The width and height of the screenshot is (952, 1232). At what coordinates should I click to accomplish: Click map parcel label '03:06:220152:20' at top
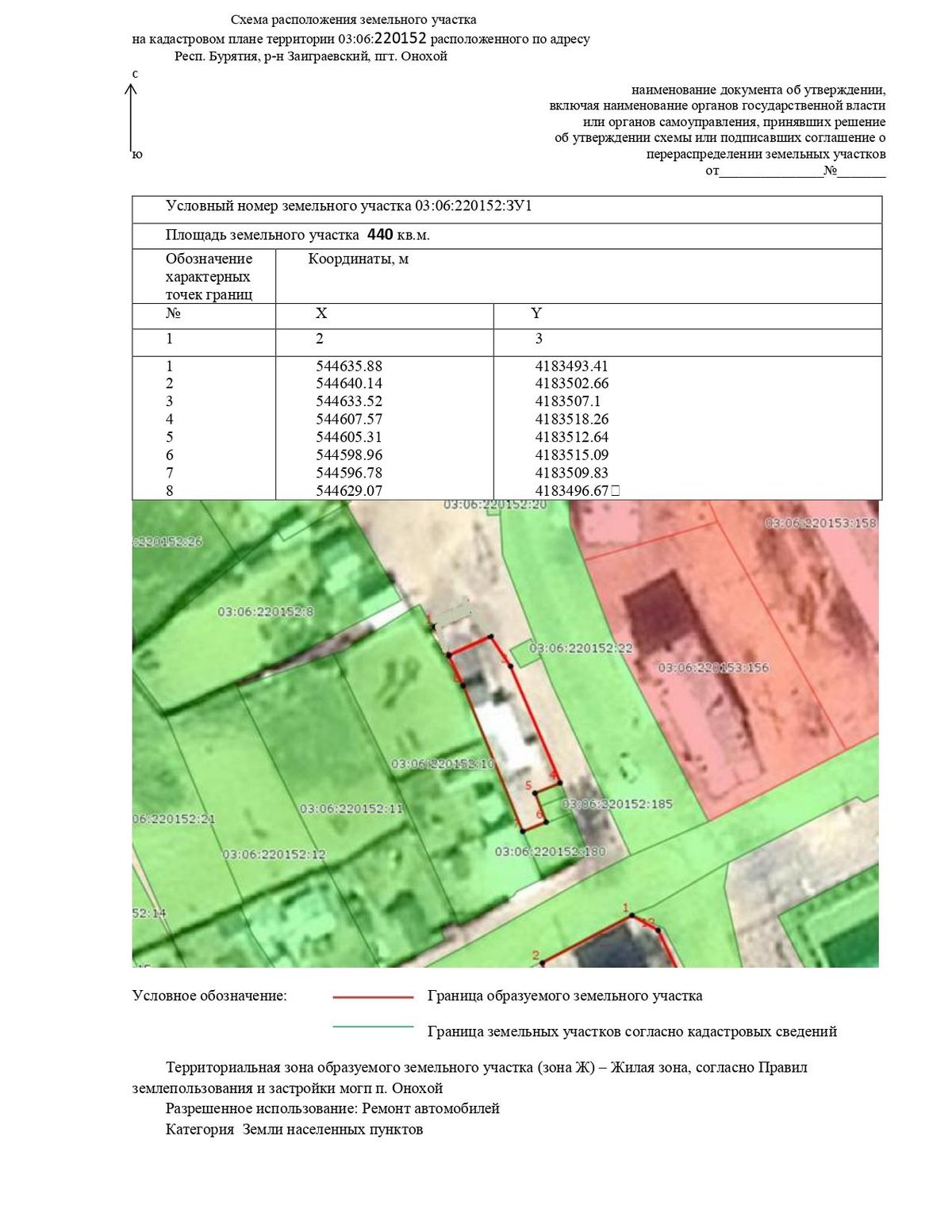[495, 505]
